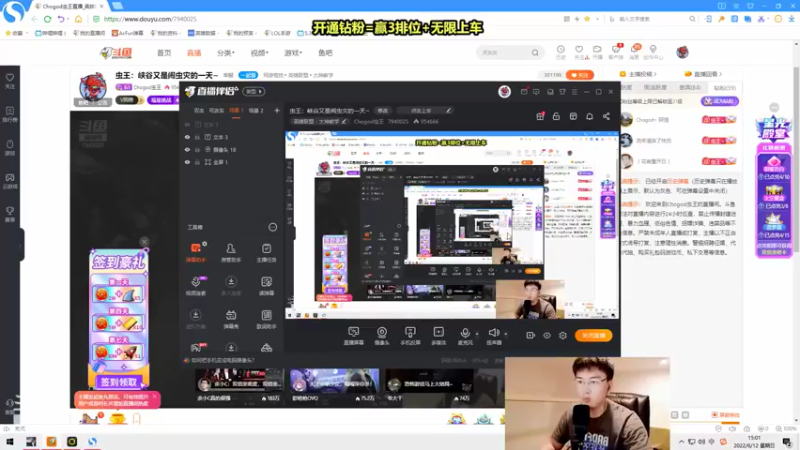Viewport: 800px width, 450px height.
Task: Open 类型 mode switcher next to 直播伴侣 logo
Action: pyautogui.click(x=254, y=92)
